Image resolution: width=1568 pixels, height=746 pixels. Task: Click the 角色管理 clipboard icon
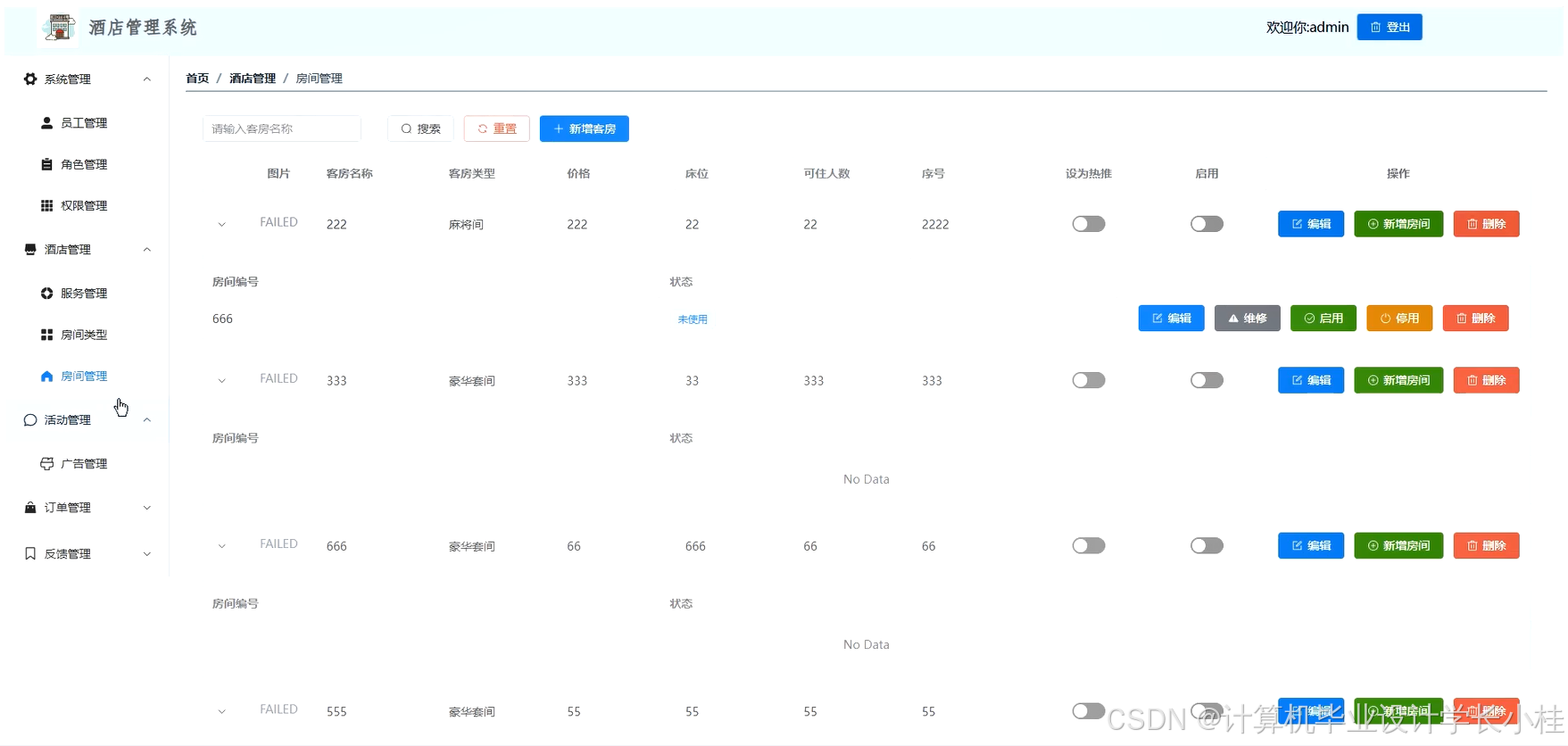(x=46, y=164)
